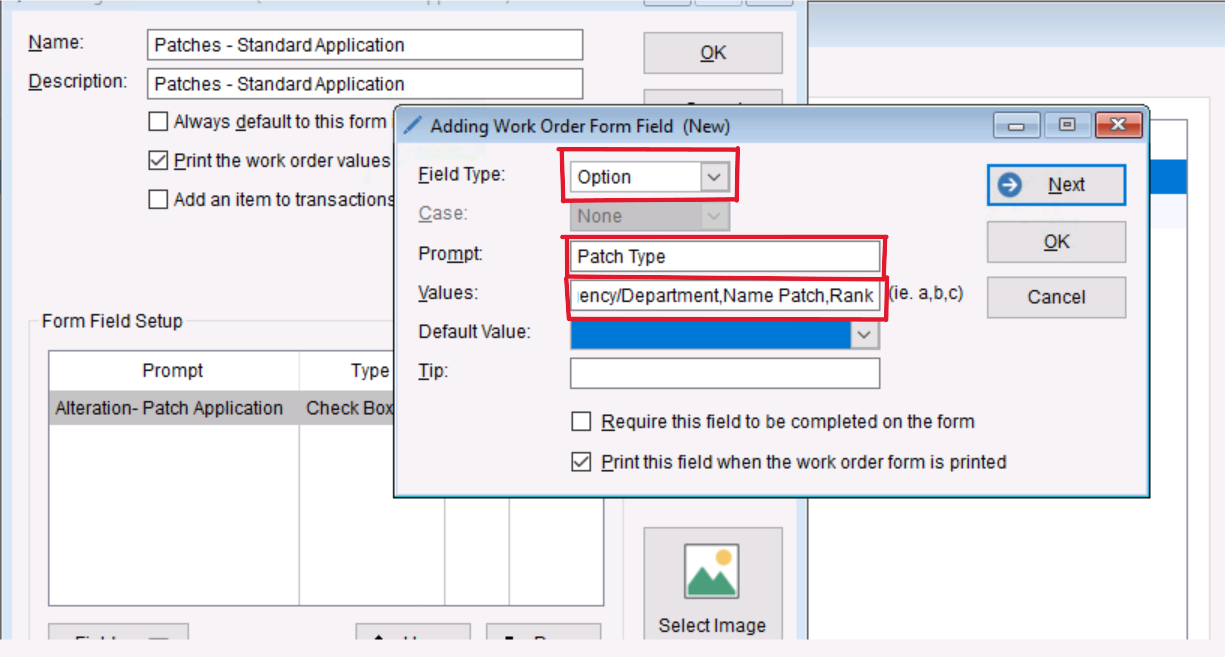
Task: Click the Prompt field containing Patch Type
Action: click(x=724, y=257)
